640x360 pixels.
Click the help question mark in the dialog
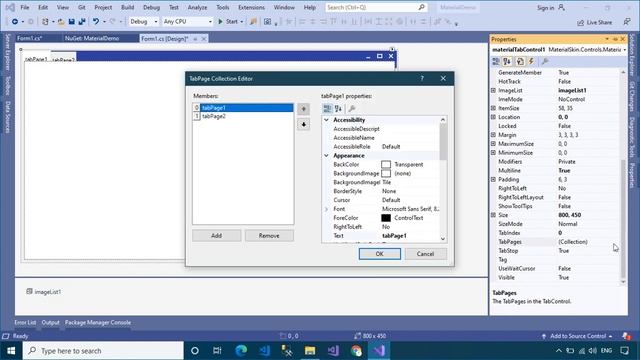click(422, 78)
